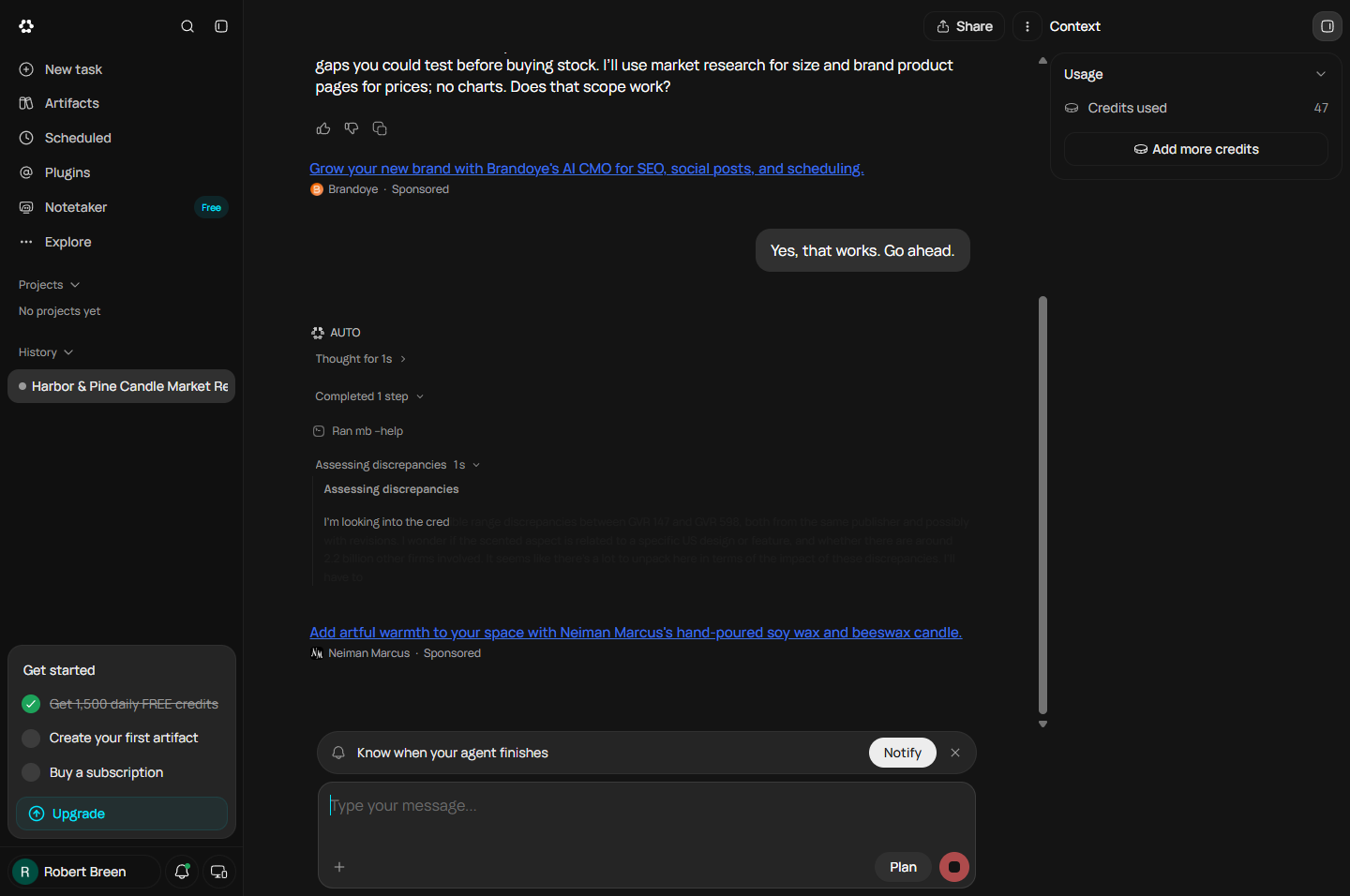Open Notetaker
The image size is (1350, 896).
[x=122, y=207]
